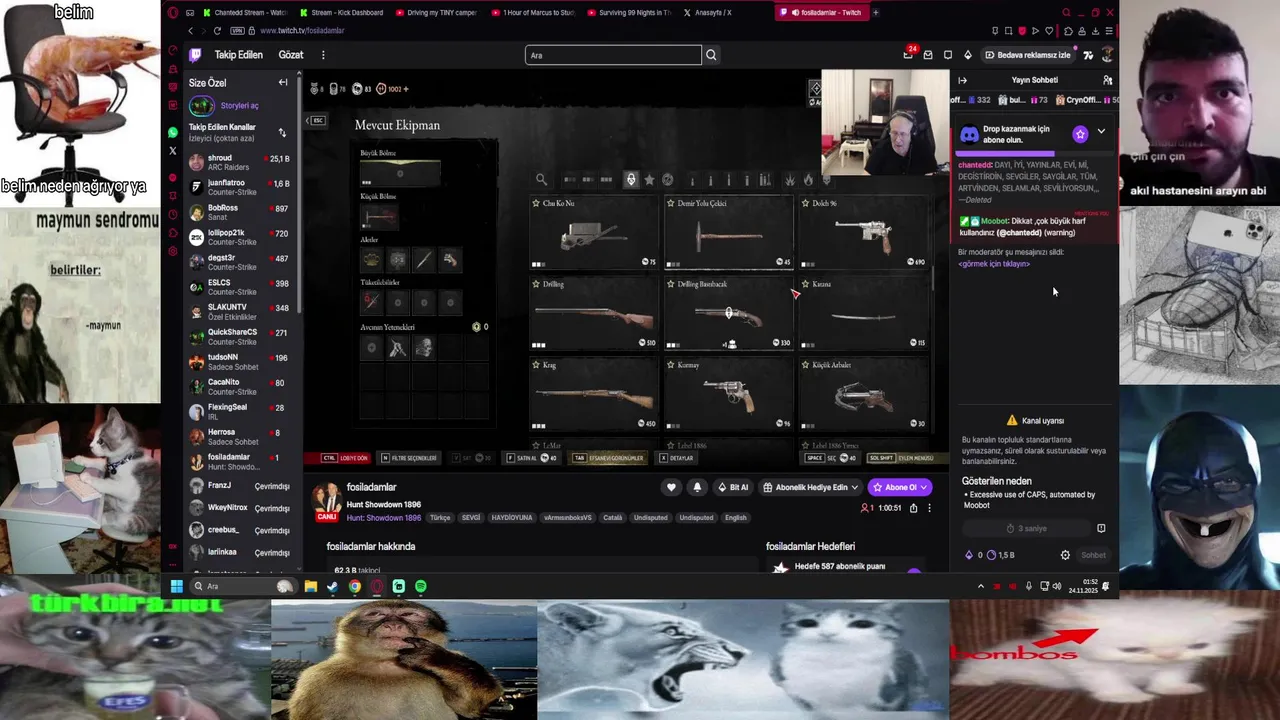
Task: Open the shroud channel in sidebar
Action: click(239, 162)
